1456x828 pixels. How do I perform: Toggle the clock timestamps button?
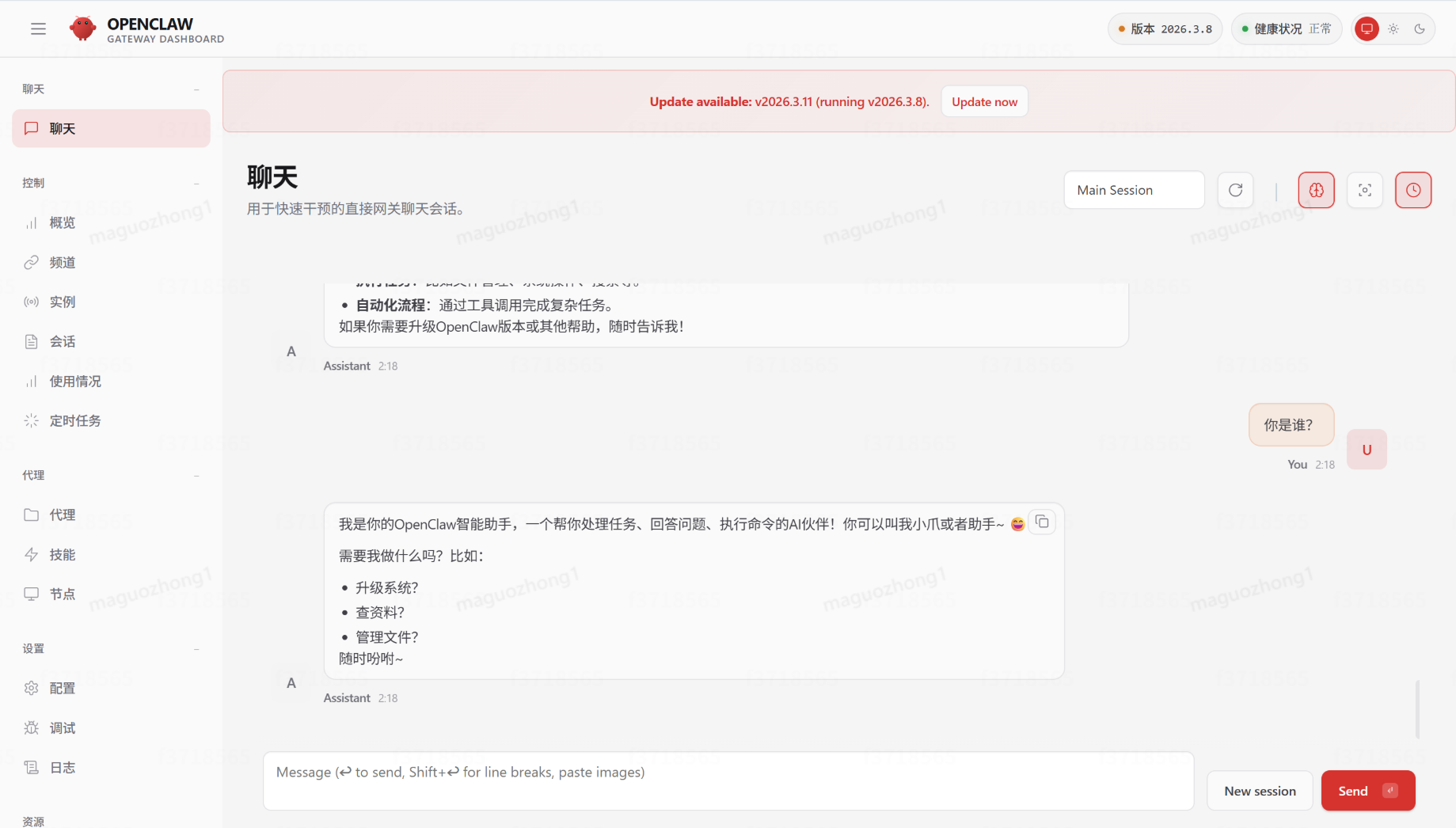click(1413, 190)
